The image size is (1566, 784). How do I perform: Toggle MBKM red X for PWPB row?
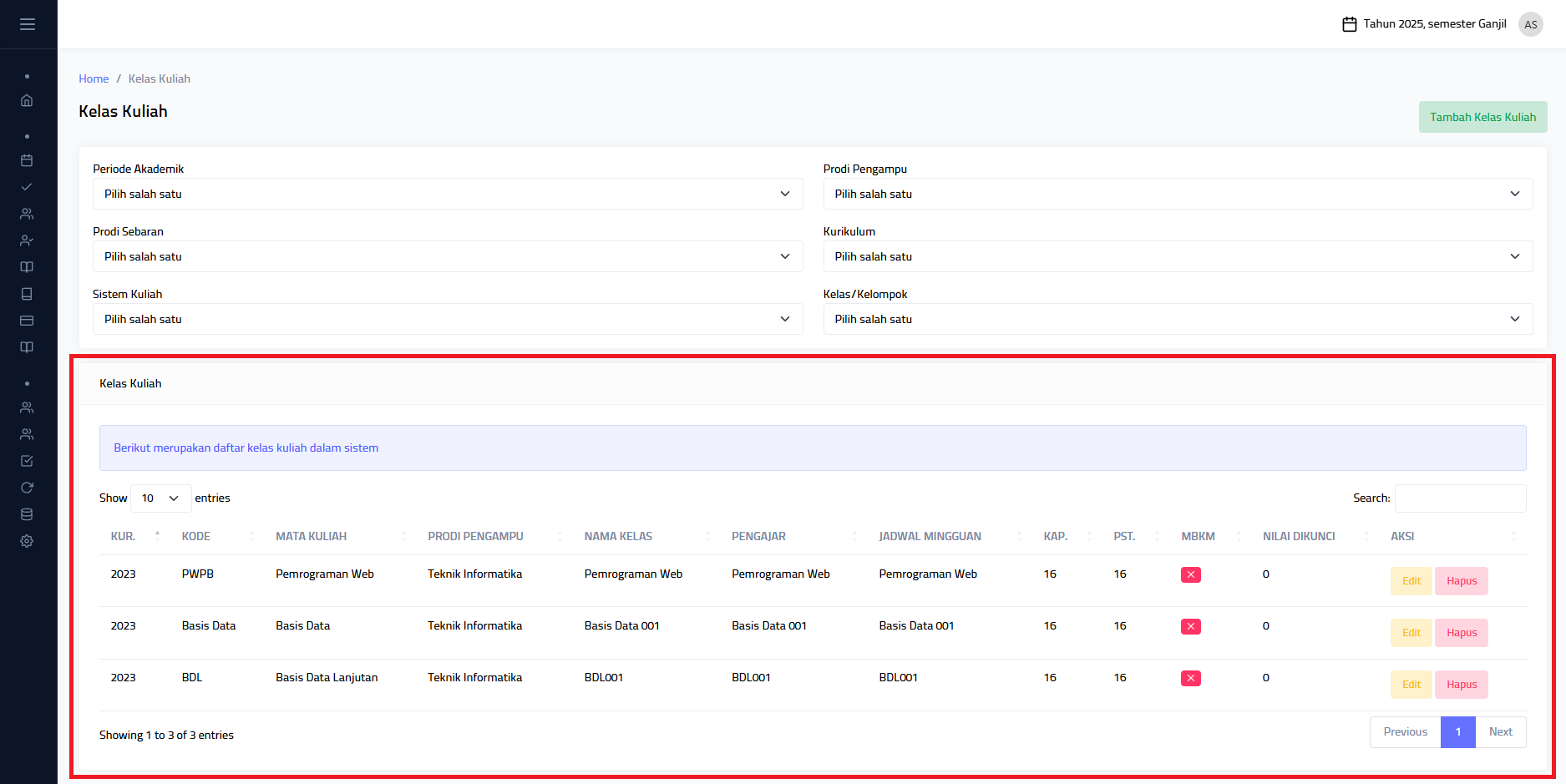(1190, 574)
